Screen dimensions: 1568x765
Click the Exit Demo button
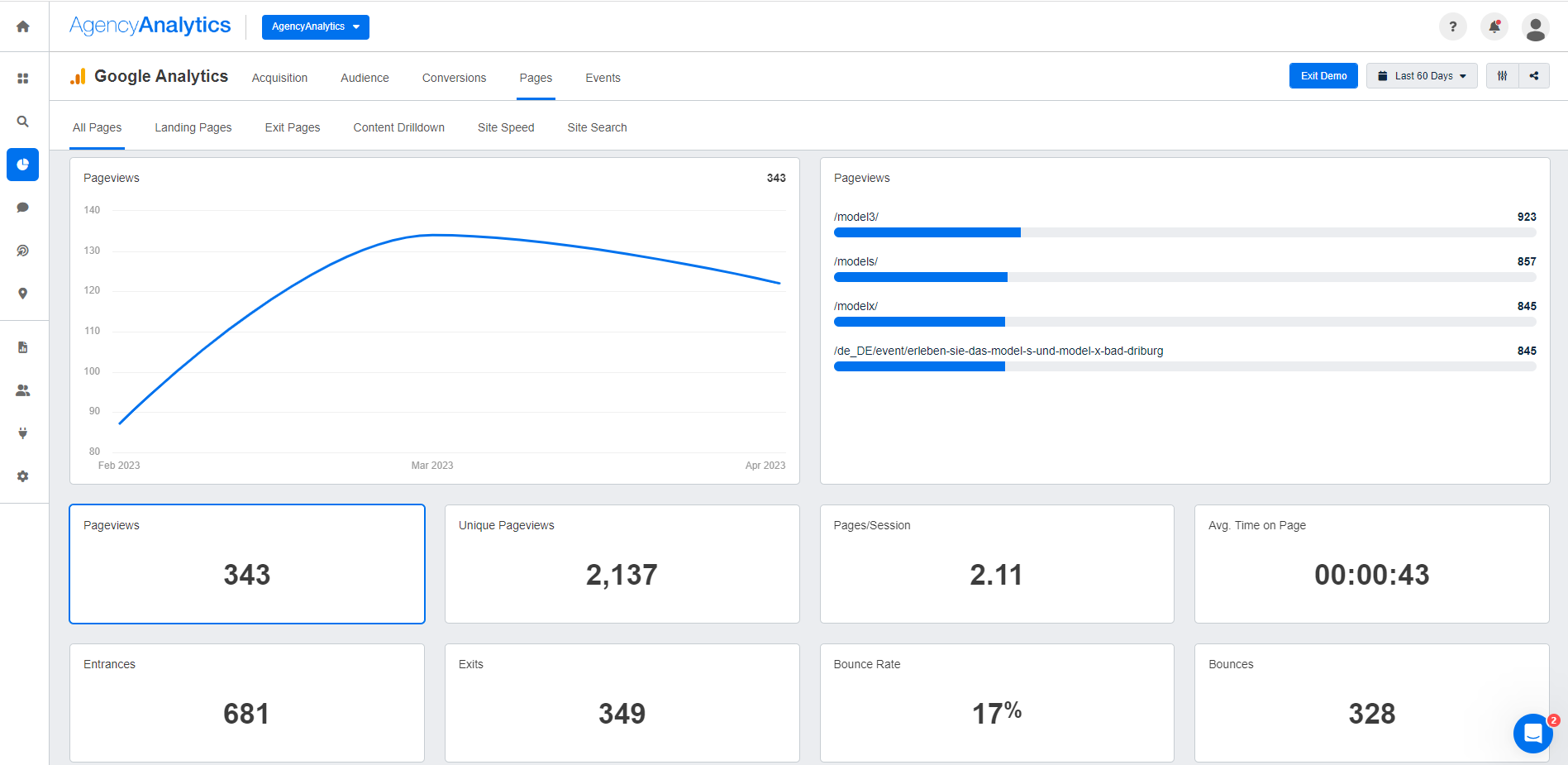[x=1323, y=76]
